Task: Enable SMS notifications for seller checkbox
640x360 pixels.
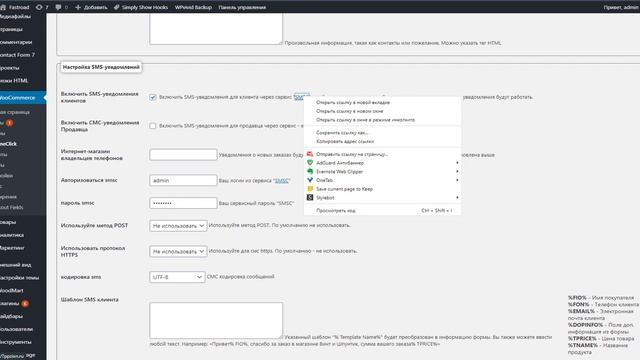Action: [153, 126]
